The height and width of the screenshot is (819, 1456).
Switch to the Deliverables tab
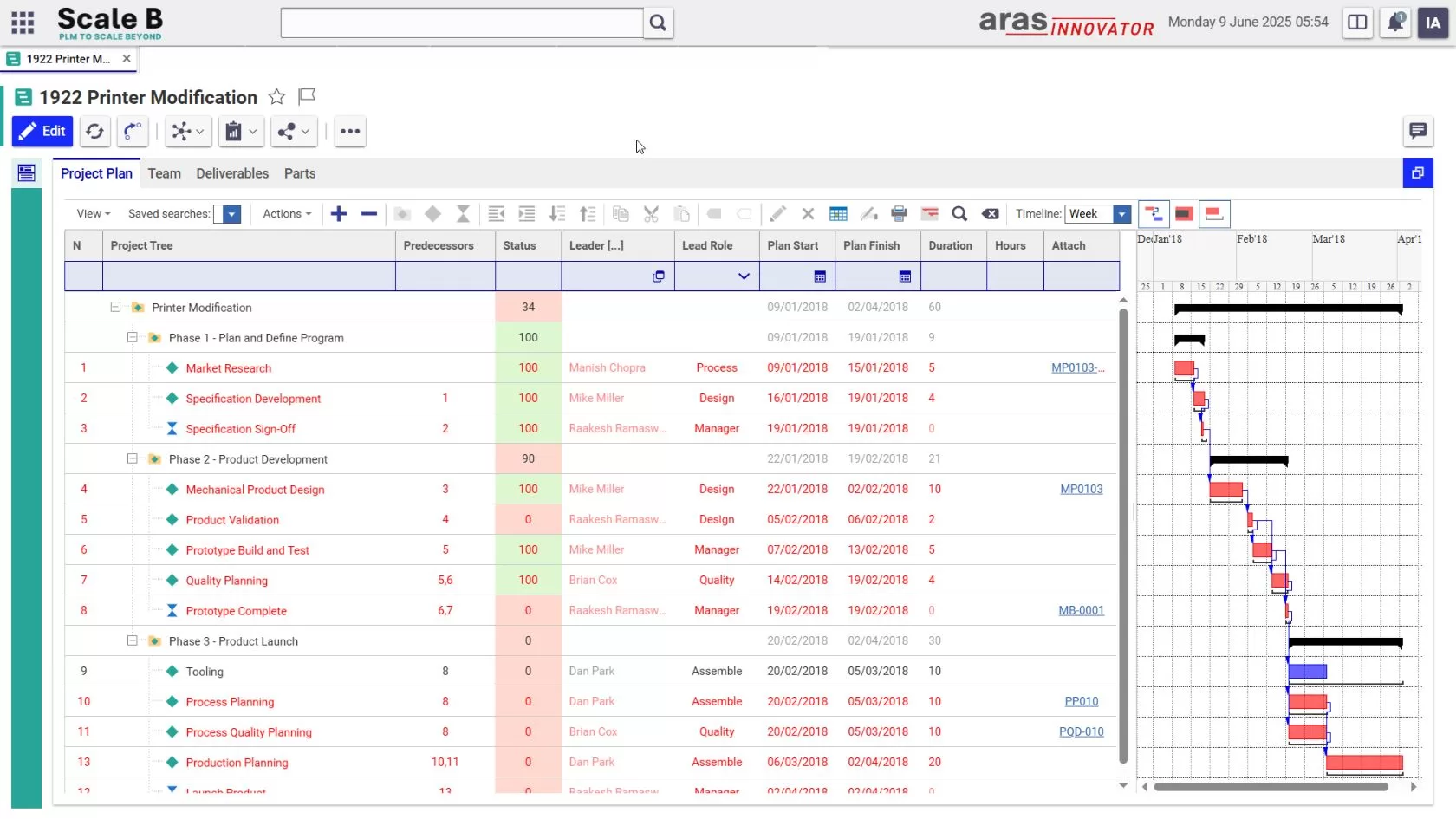coord(232,173)
